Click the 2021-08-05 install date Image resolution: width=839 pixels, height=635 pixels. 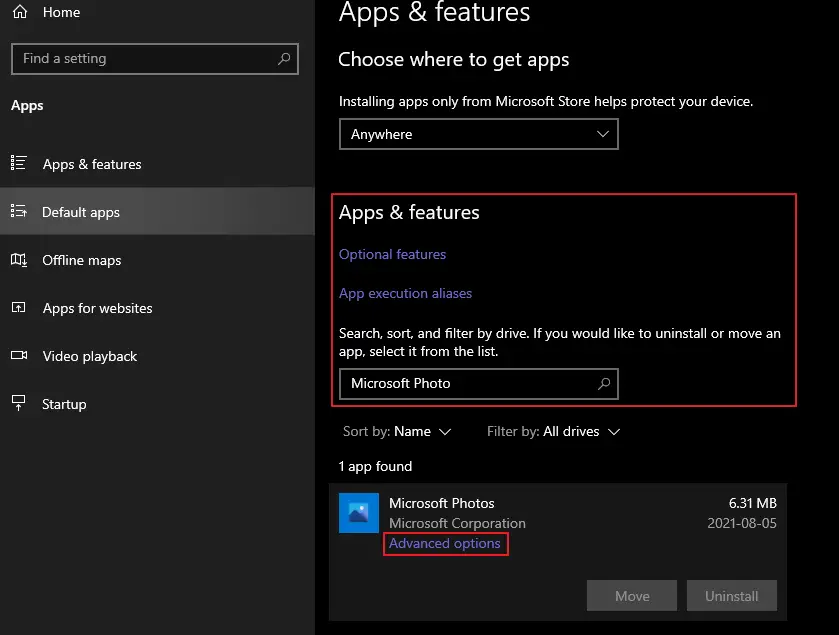tap(742, 523)
